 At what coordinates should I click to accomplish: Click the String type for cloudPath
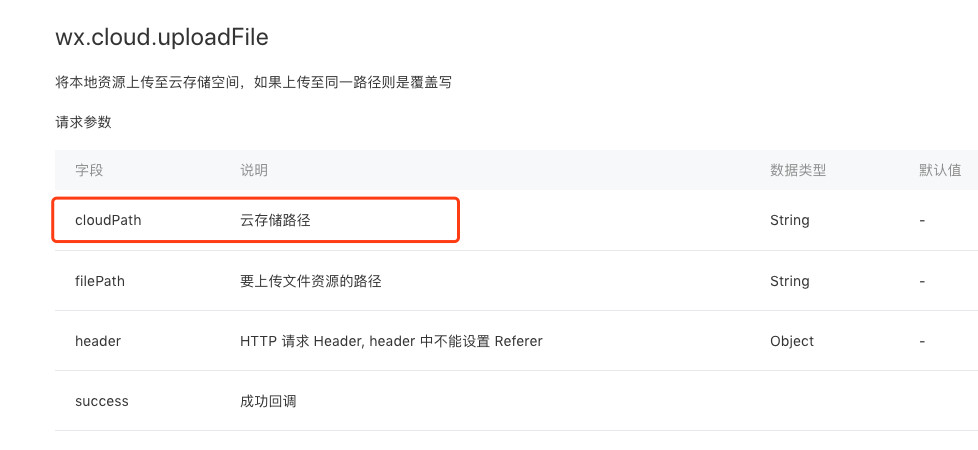pos(789,220)
